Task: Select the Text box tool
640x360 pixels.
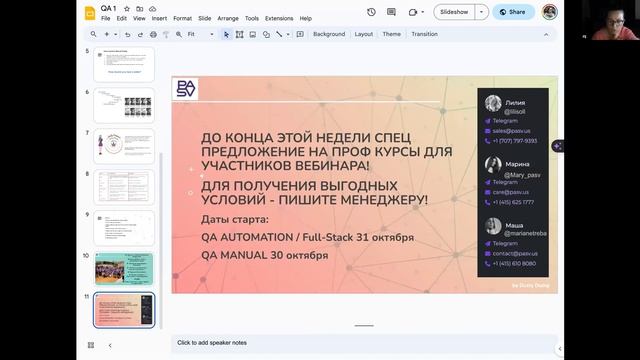Action: click(x=240, y=34)
